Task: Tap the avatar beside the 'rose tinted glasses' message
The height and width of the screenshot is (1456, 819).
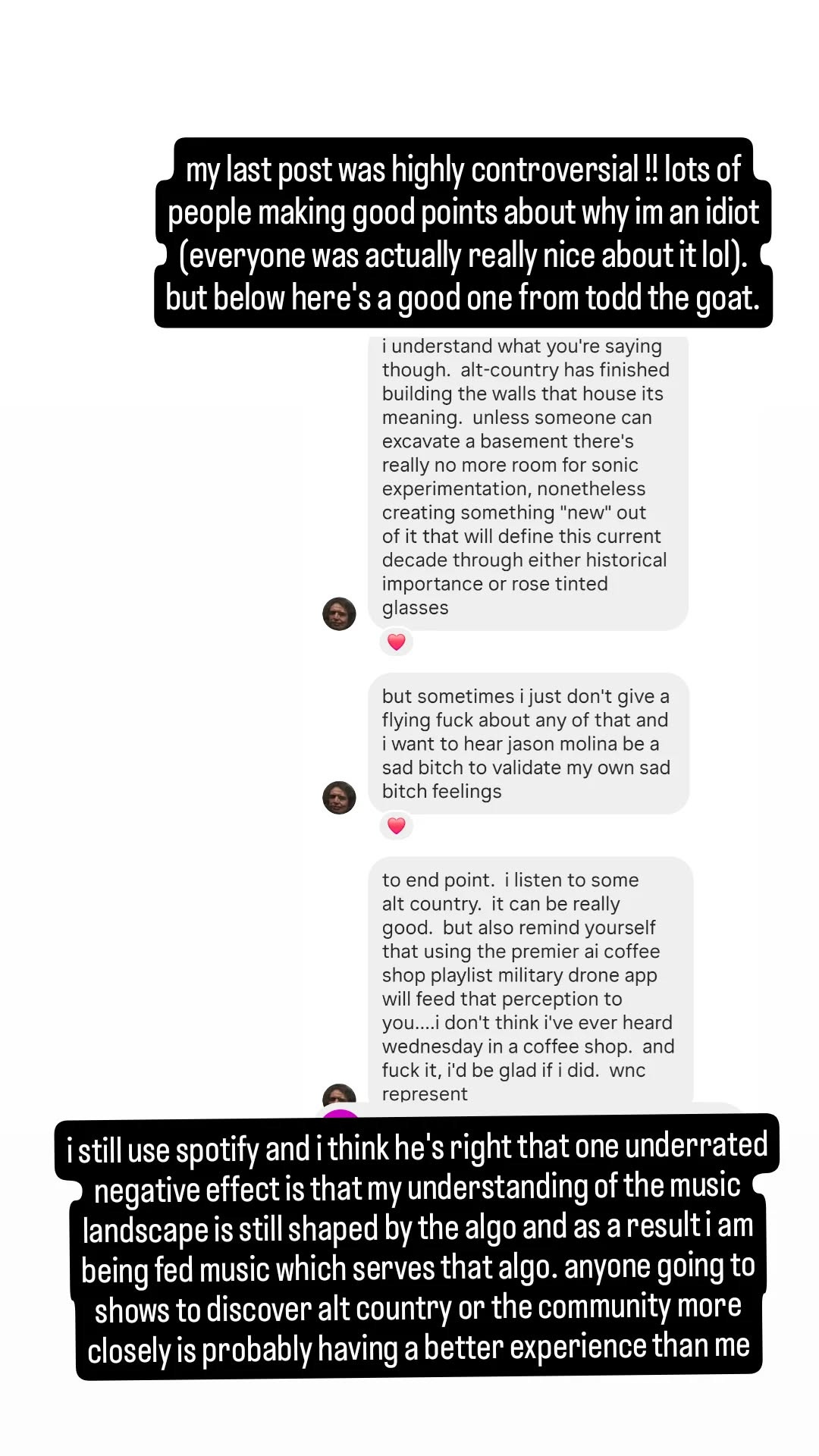Action: [339, 613]
